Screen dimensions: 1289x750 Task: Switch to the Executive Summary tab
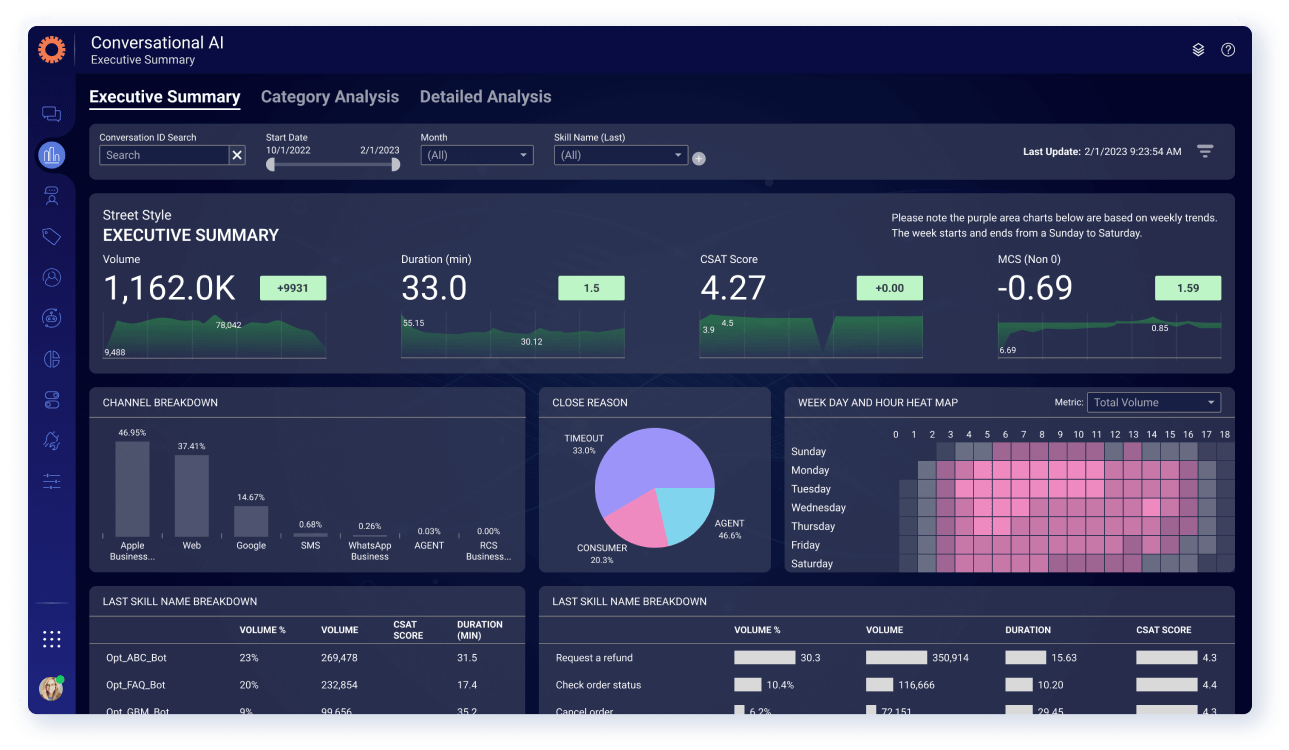pos(165,97)
